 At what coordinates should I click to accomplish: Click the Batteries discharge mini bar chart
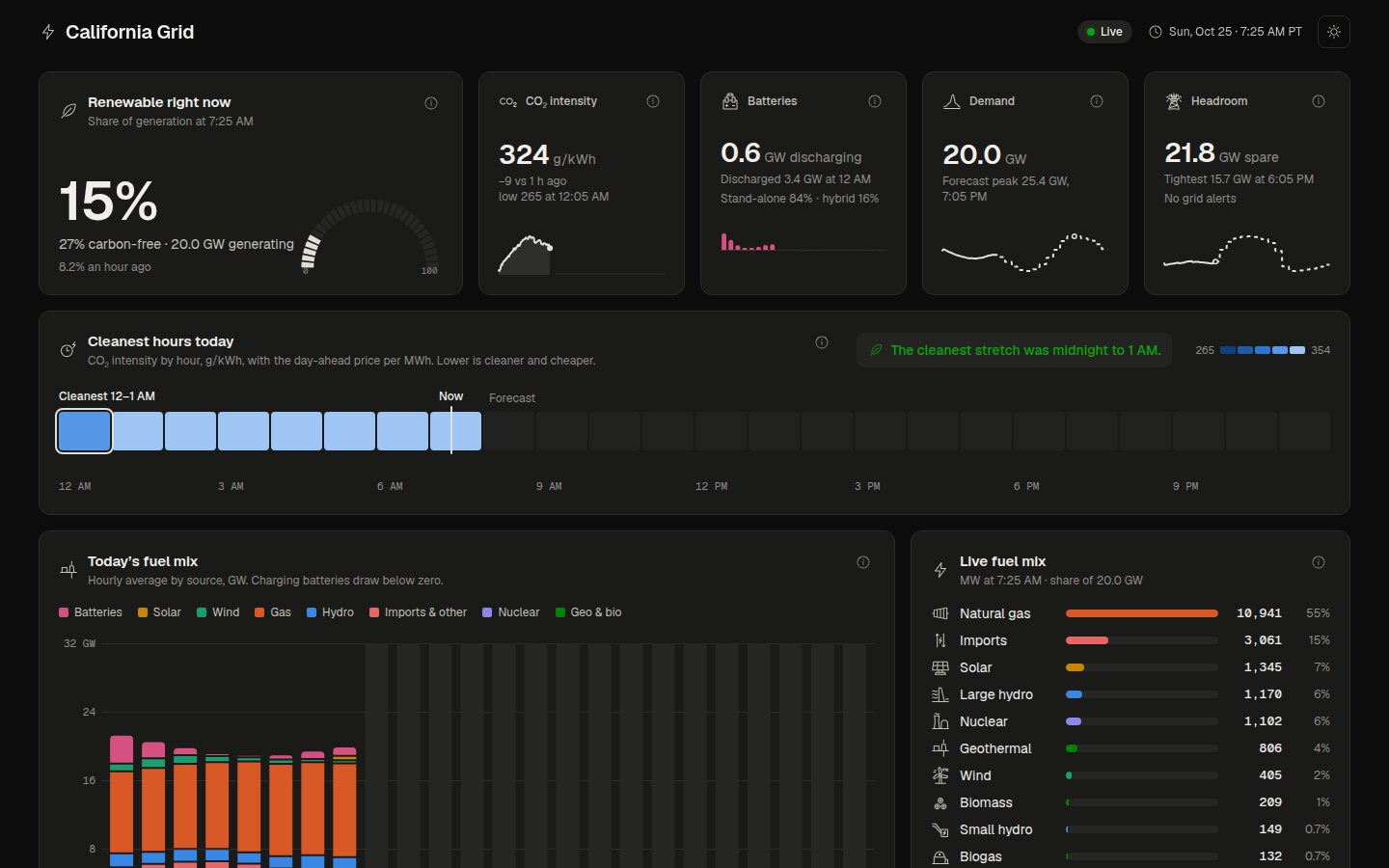(803, 241)
